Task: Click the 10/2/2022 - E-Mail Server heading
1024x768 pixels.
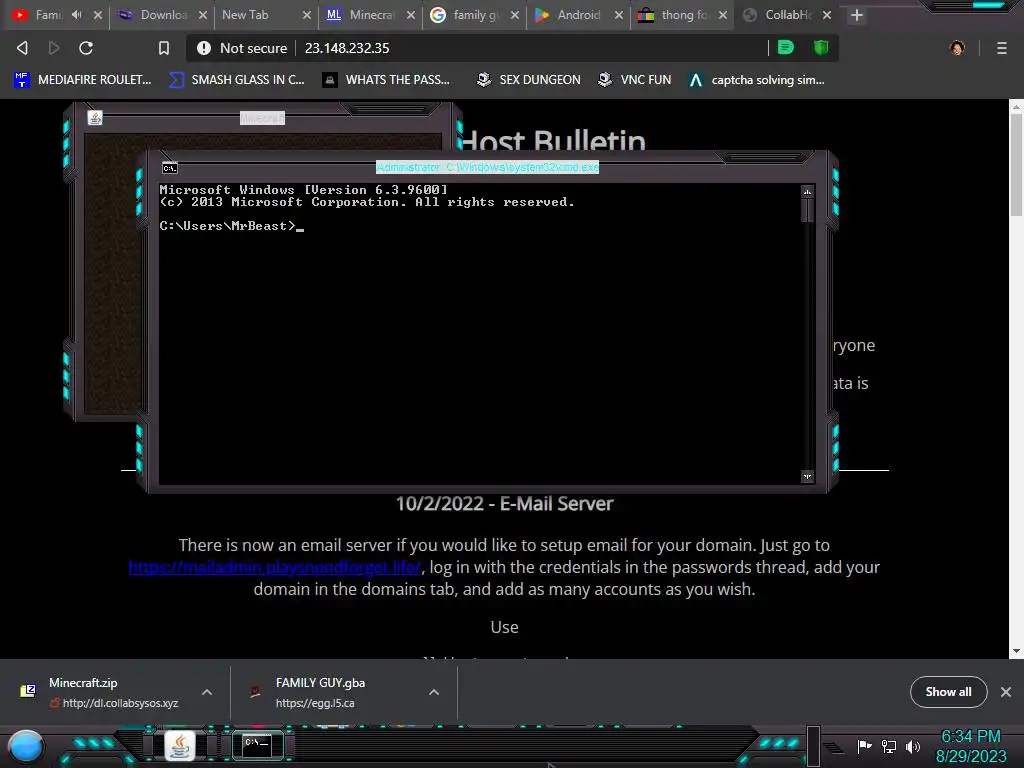Action: (x=504, y=504)
